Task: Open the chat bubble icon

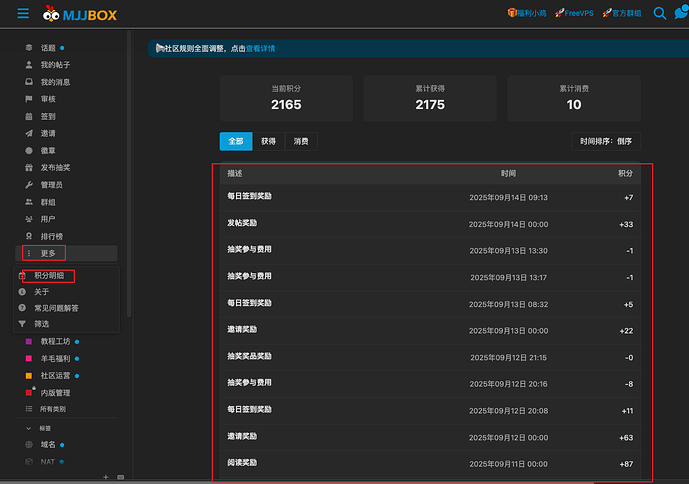Action: 678,14
